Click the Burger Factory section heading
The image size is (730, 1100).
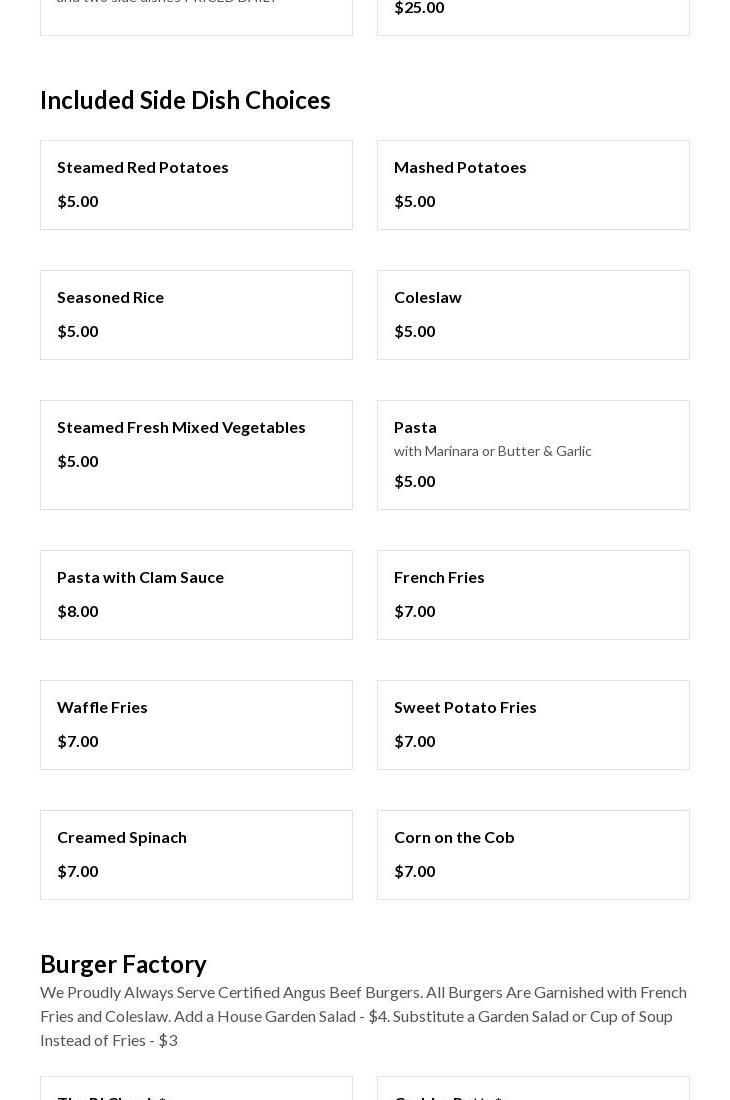coord(123,964)
